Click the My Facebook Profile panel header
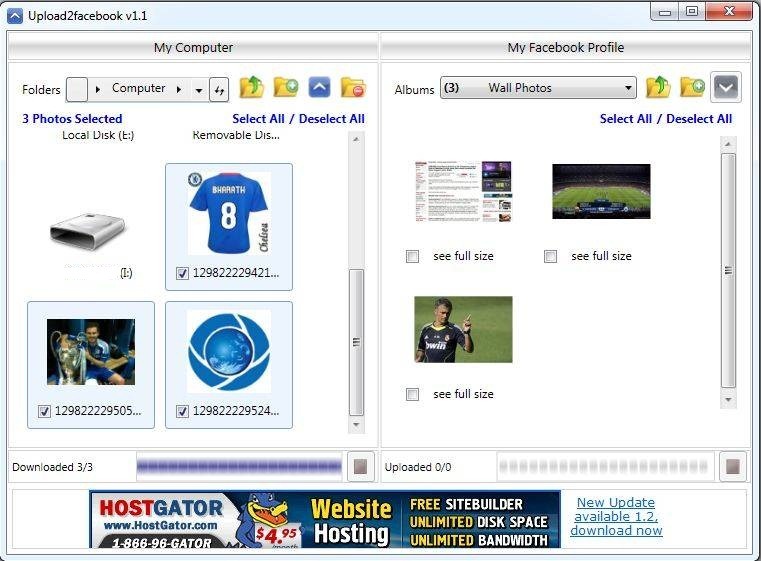 coord(566,48)
